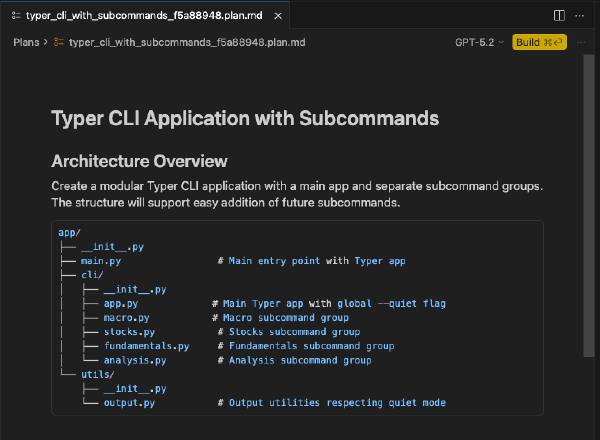600x440 pixels.
Task: Click the app/ root folder line
Action: [x=69, y=233]
